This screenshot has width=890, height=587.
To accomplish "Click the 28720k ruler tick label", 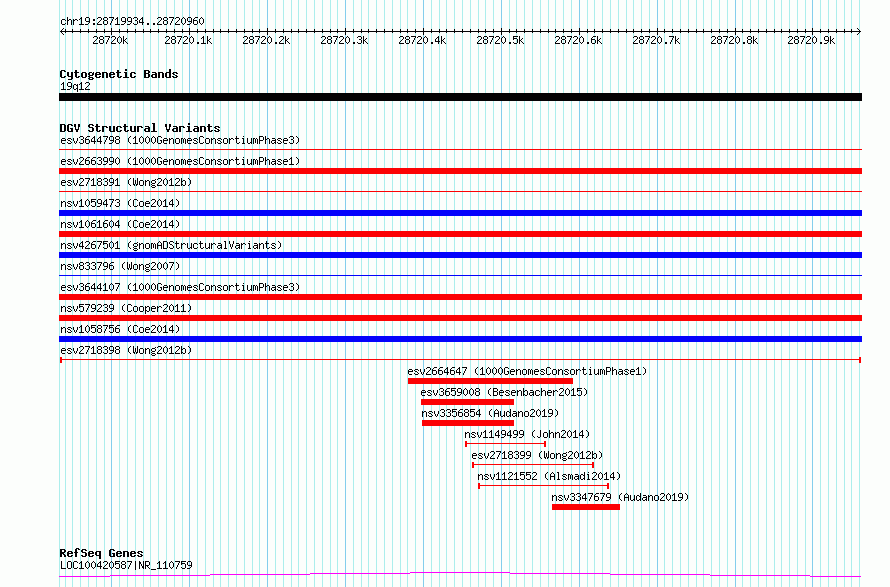I will 110,40.
